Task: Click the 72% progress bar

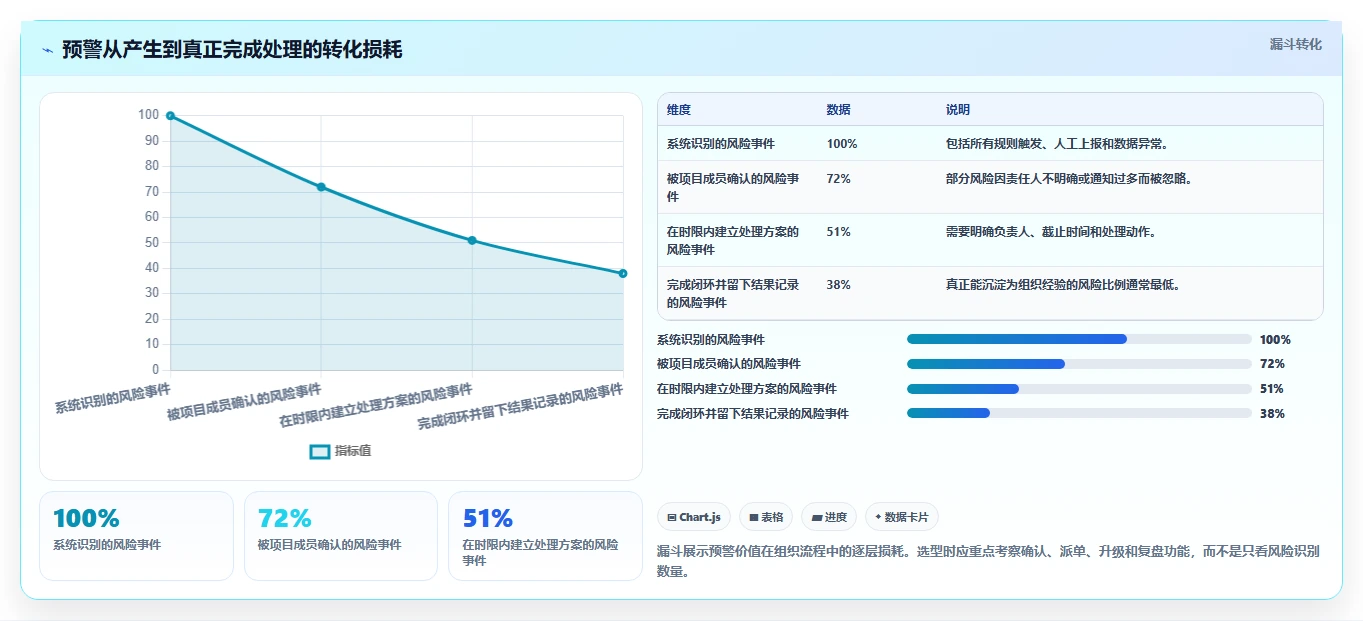Action: tap(1079, 364)
